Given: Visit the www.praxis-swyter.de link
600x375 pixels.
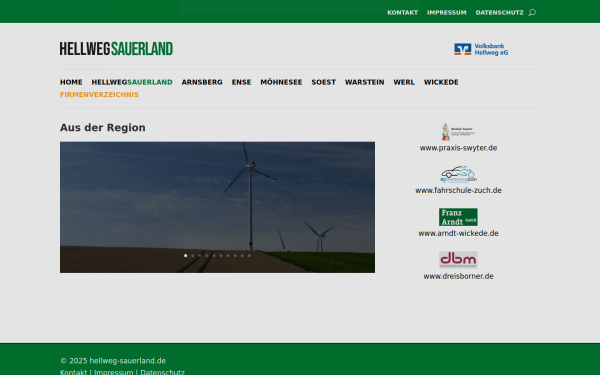Looking at the screenshot, I should (458, 148).
